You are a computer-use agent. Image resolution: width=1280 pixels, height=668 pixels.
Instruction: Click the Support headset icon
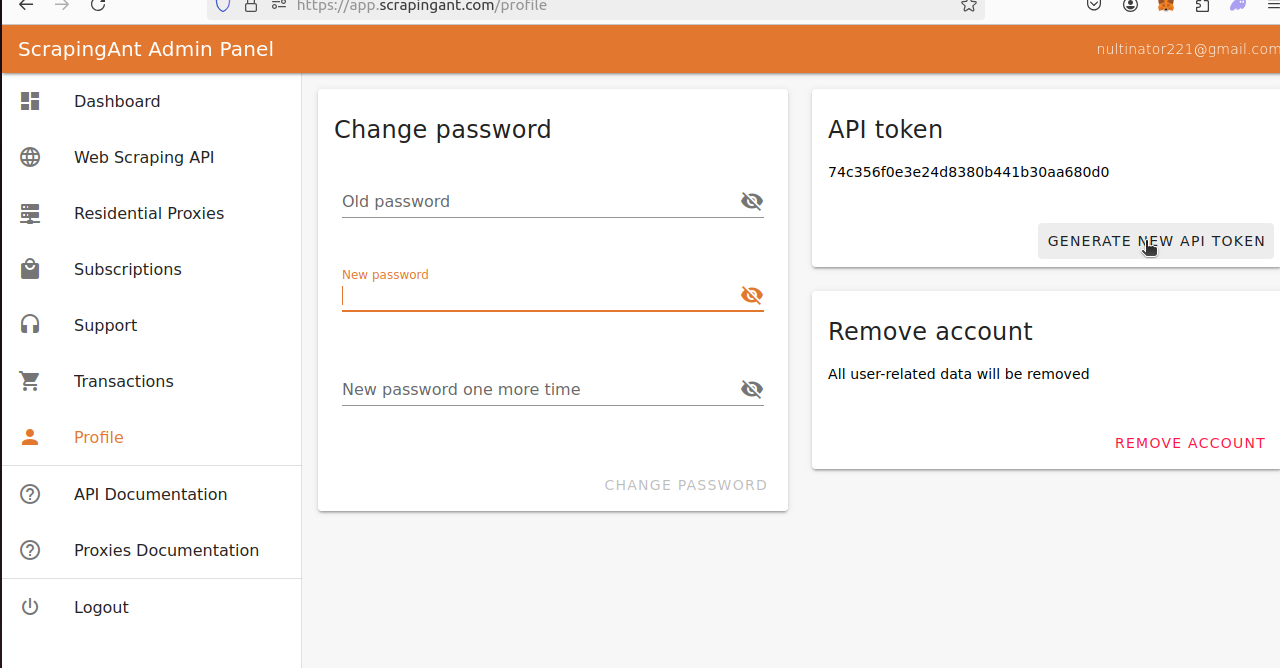30,325
